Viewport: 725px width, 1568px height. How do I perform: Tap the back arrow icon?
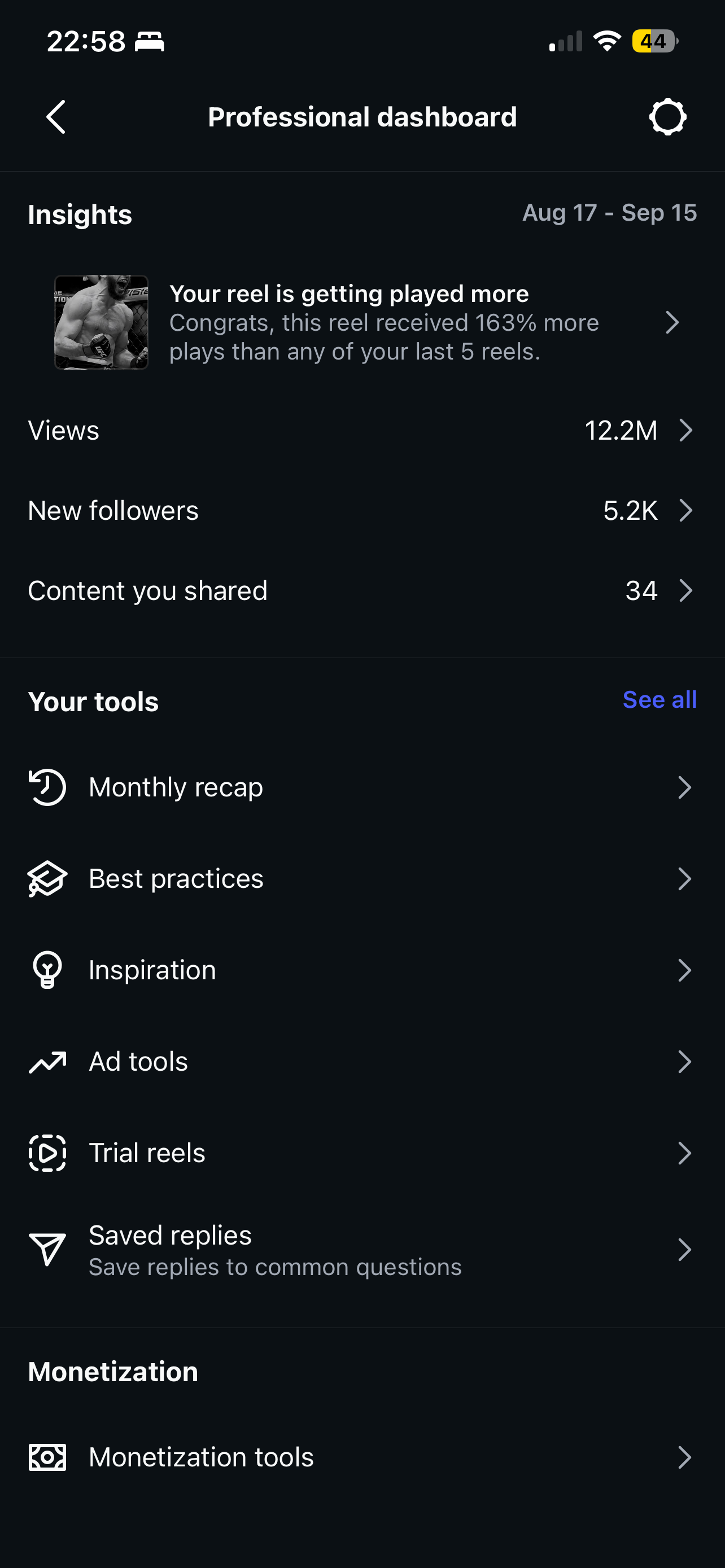pyautogui.click(x=56, y=117)
